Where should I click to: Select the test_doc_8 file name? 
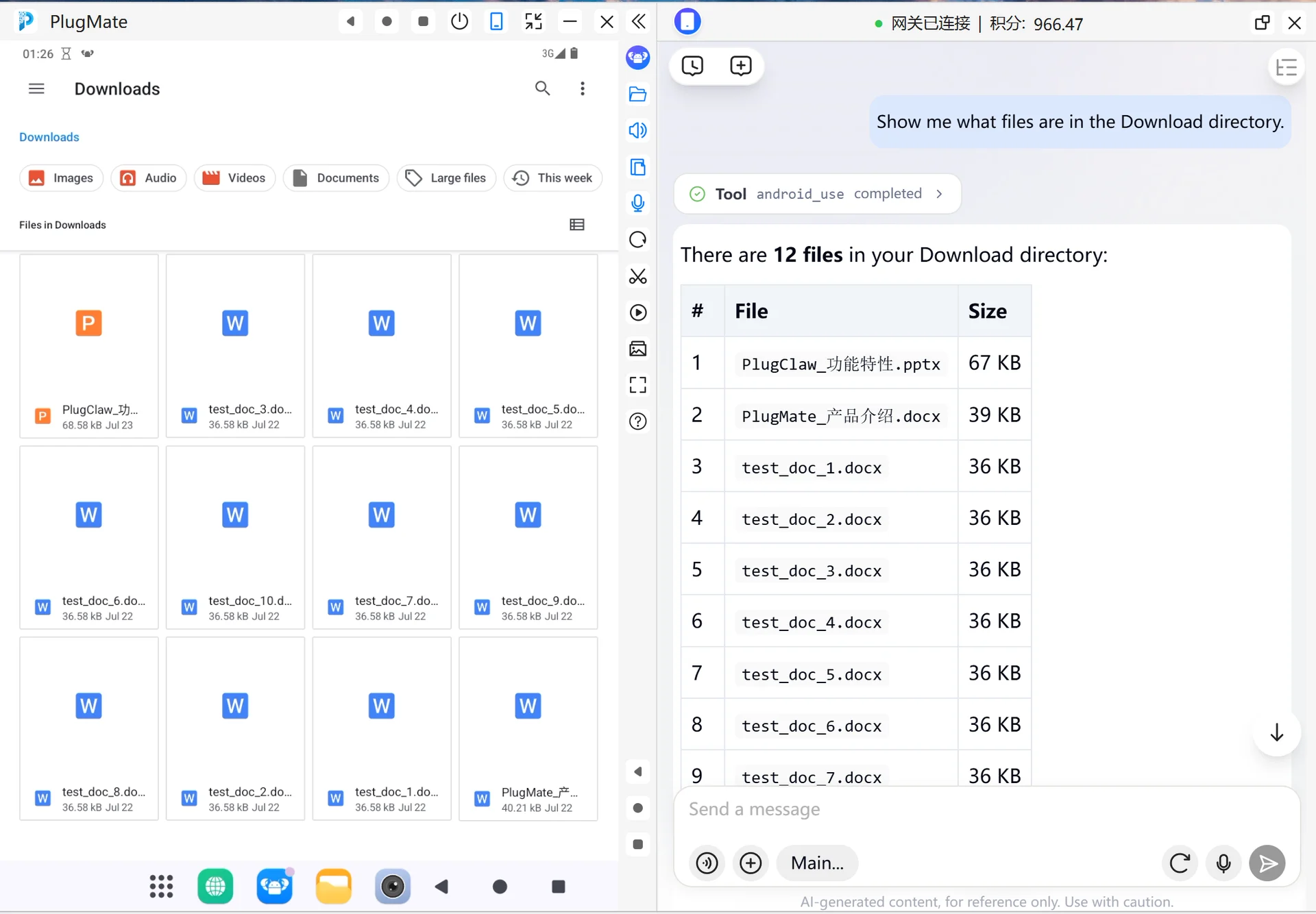point(103,792)
